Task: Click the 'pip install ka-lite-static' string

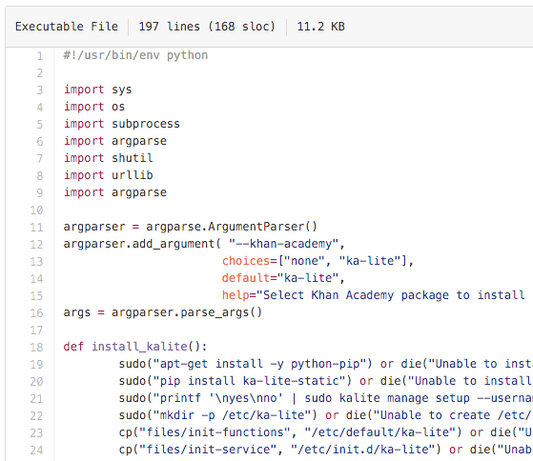Action: pos(249,381)
